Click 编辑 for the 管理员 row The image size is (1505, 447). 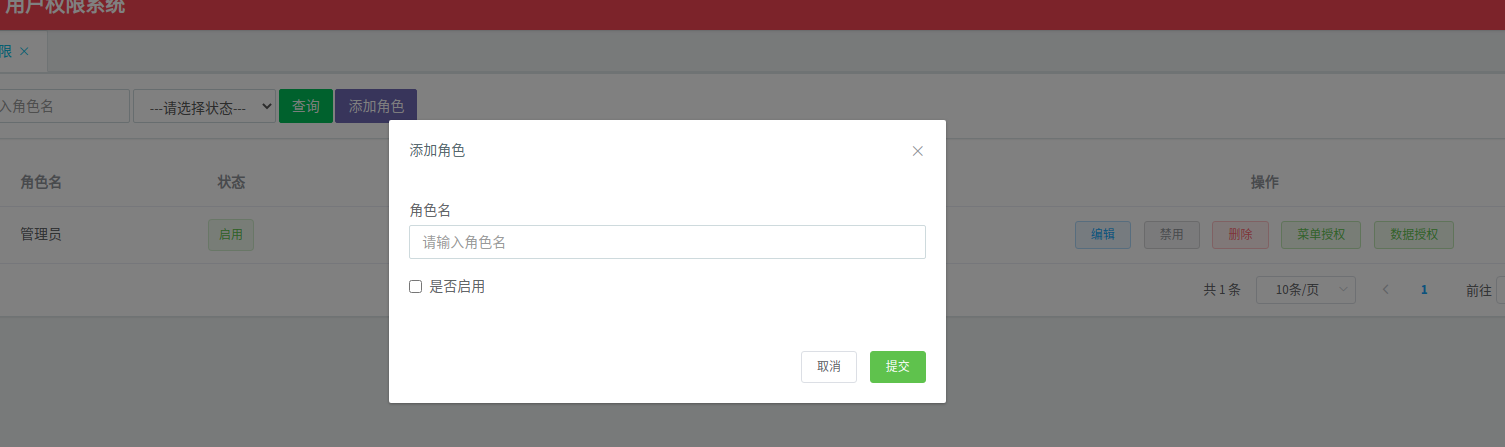click(1103, 235)
